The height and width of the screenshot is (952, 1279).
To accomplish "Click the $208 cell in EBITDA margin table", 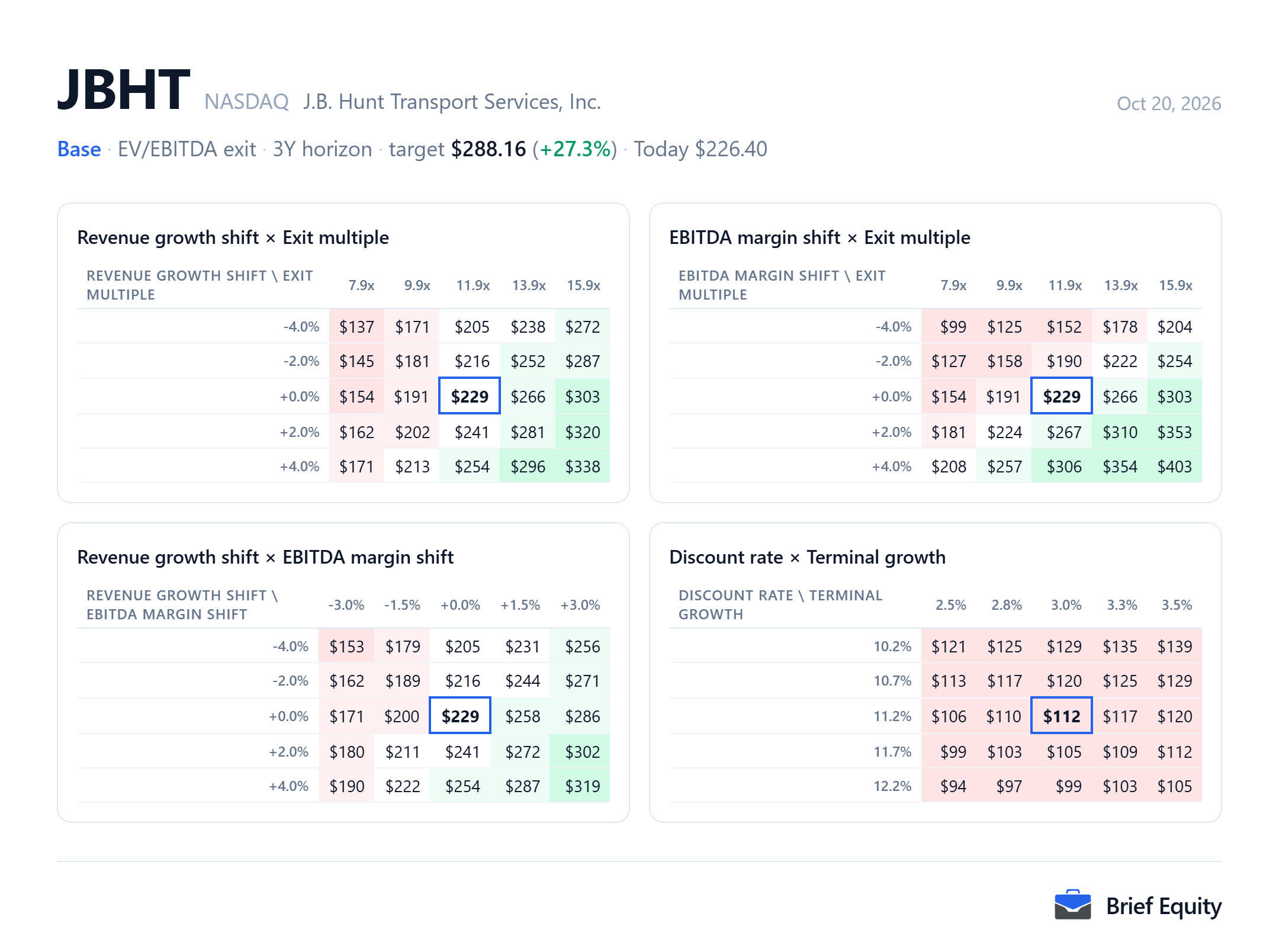I will click(949, 467).
